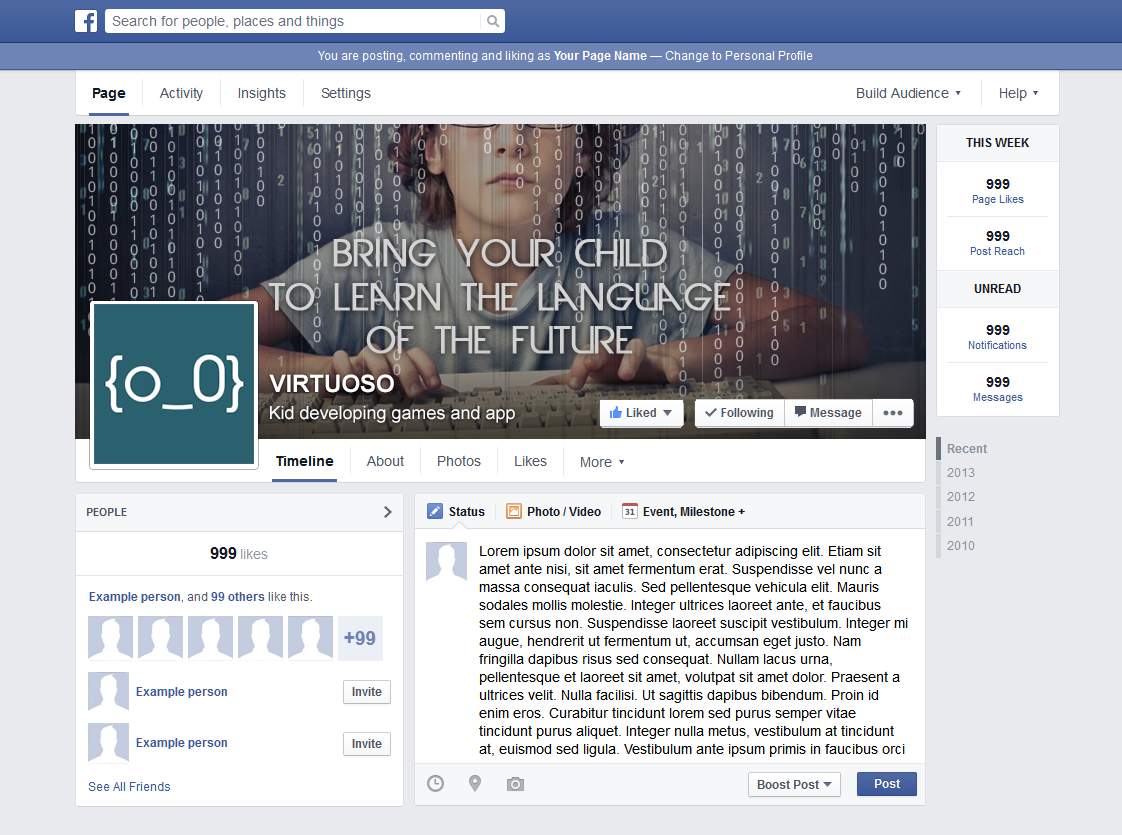Click the camera icon below post
The image size is (1122, 835).
[x=515, y=784]
